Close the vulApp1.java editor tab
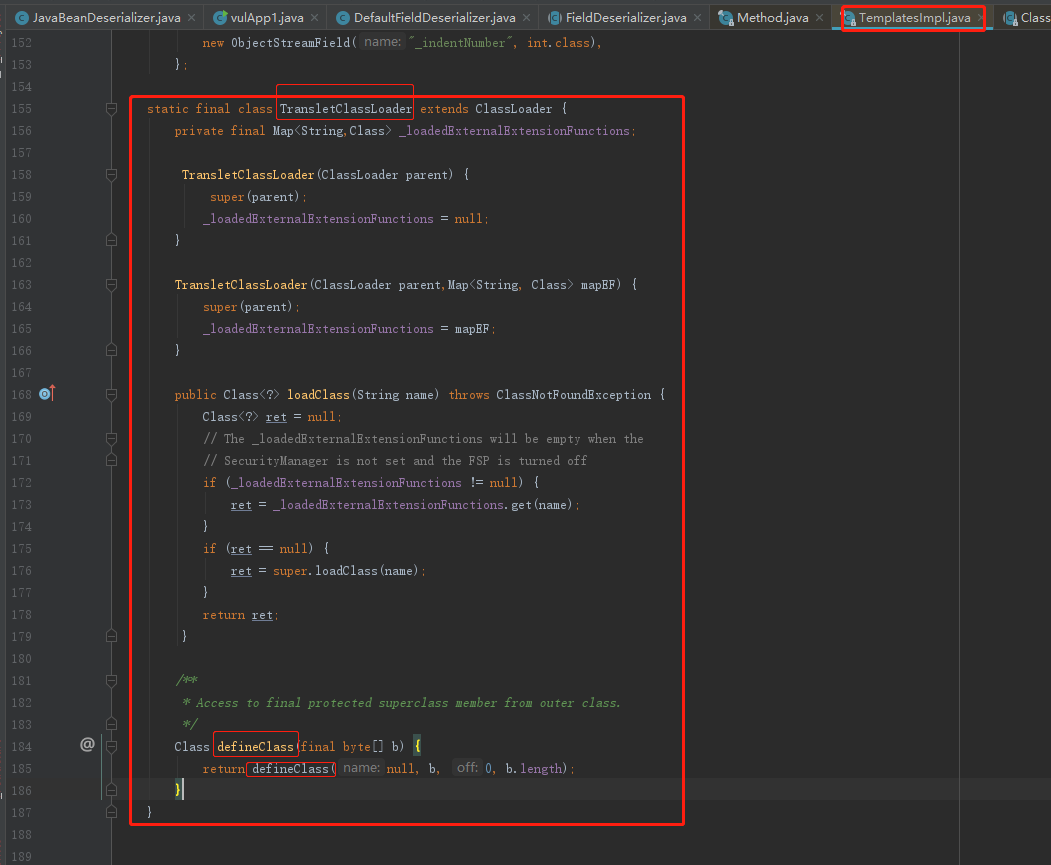The height and width of the screenshot is (865, 1051). pyautogui.click(x=314, y=18)
